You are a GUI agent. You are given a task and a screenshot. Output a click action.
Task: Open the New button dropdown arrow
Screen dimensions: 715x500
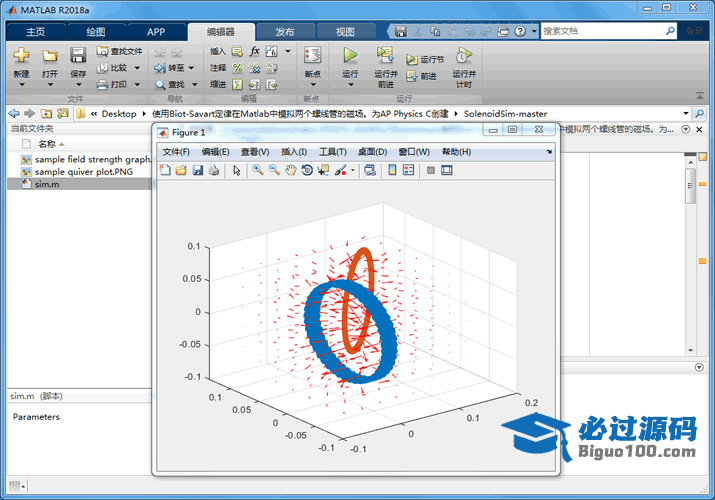tap(21, 84)
